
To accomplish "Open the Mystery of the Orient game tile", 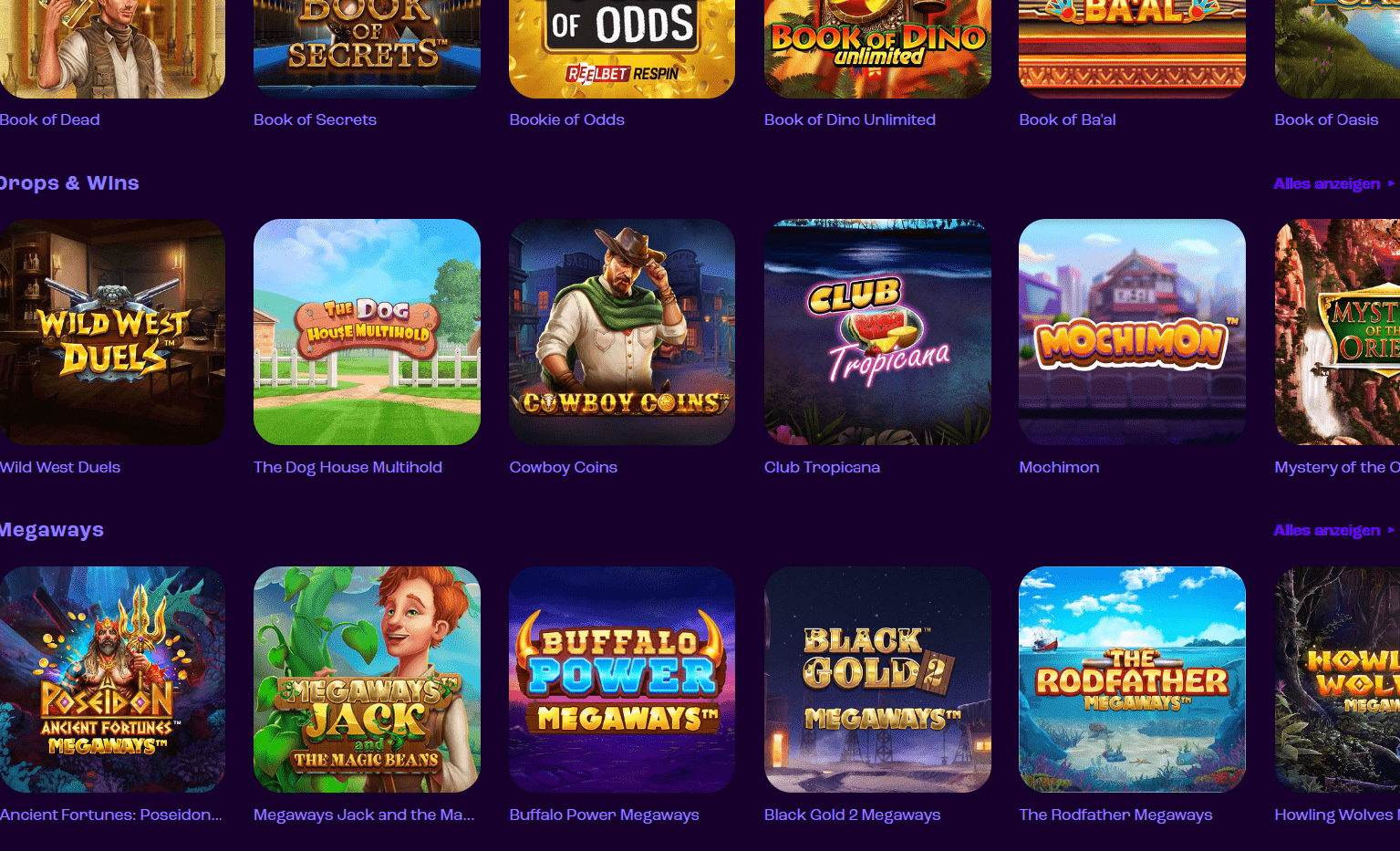I will 1337,332.
